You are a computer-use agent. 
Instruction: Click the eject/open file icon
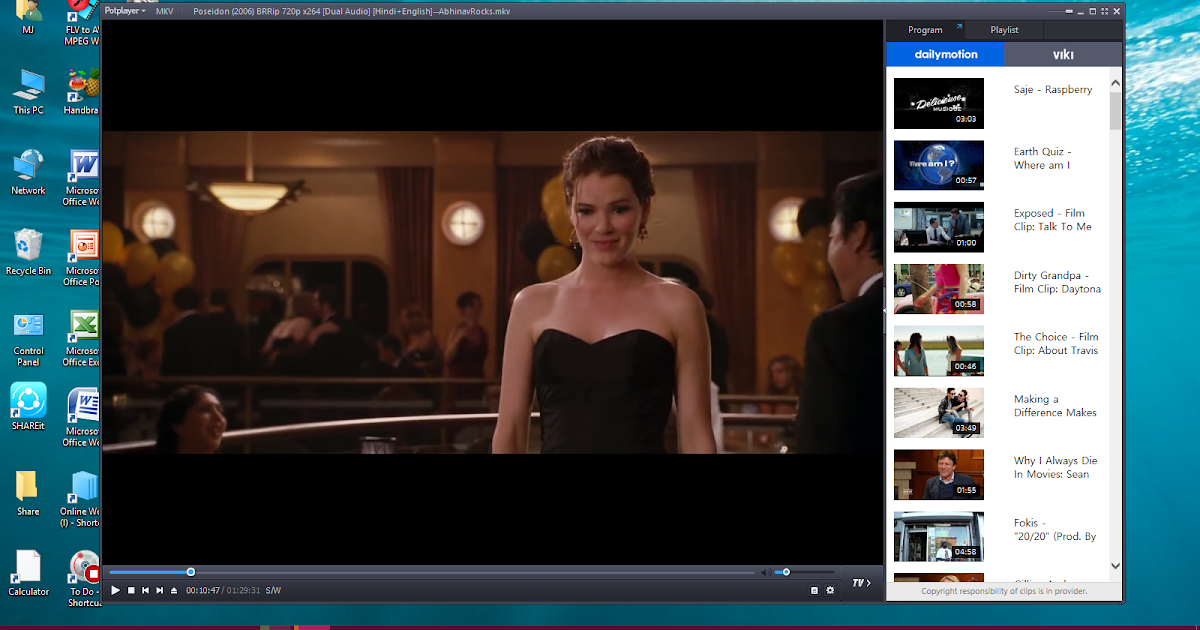click(174, 590)
